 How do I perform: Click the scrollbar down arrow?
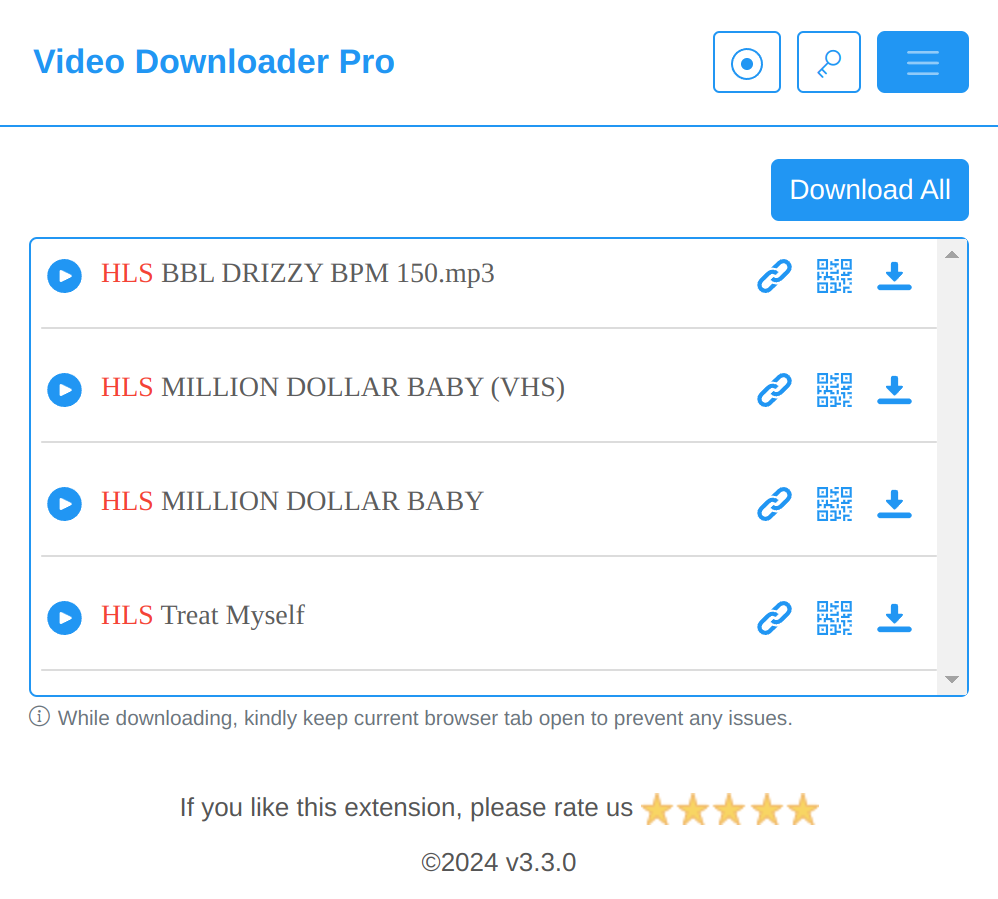[952, 680]
